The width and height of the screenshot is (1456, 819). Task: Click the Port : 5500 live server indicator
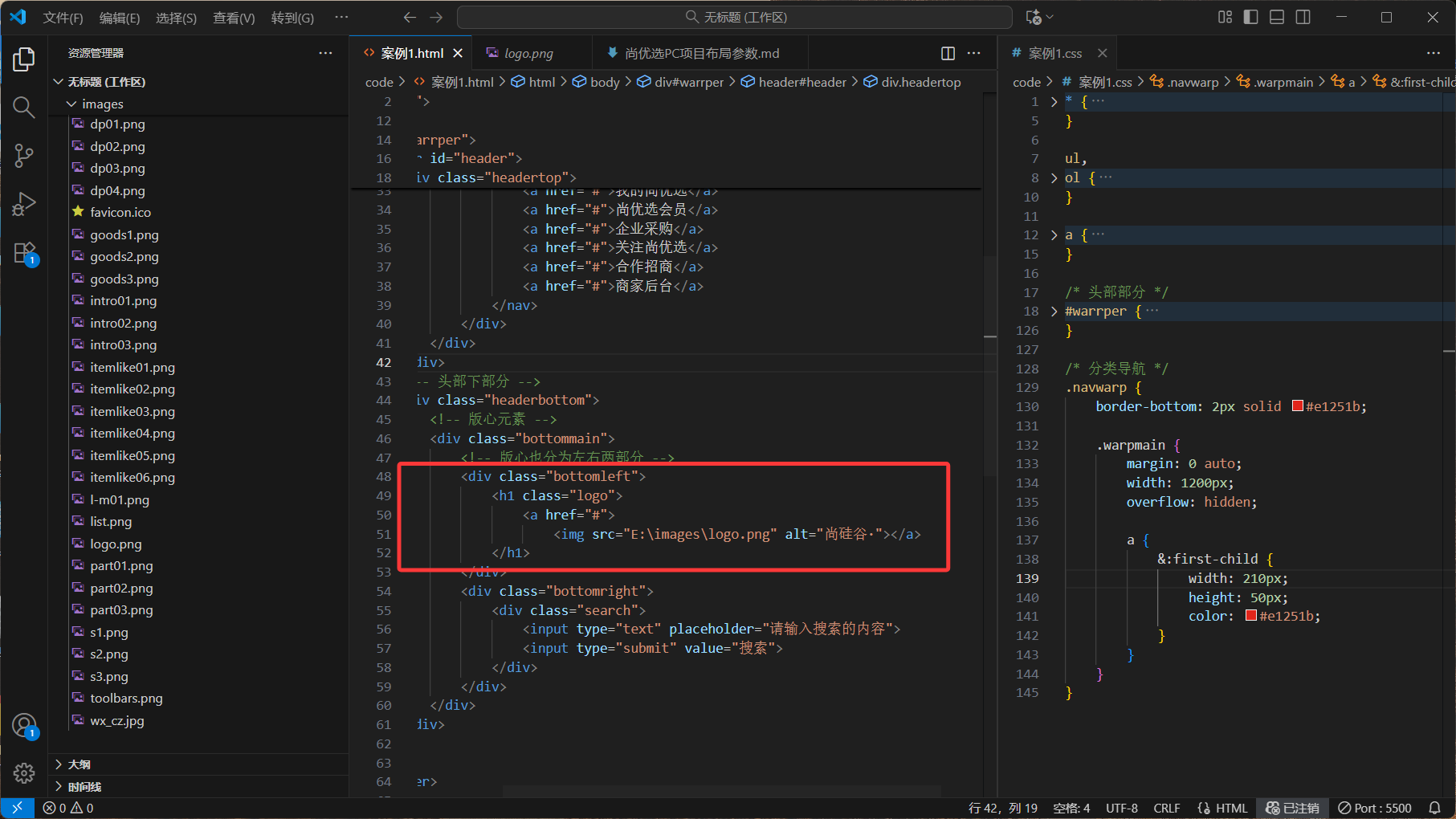tap(1375, 808)
